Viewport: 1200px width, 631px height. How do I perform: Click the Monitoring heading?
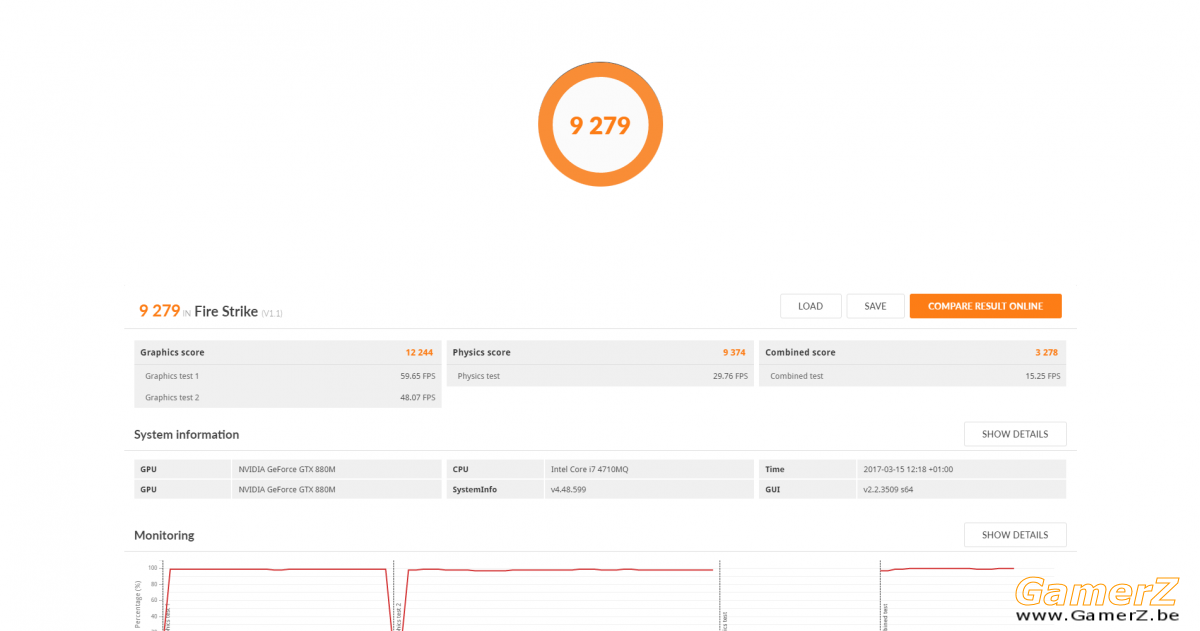164,535
